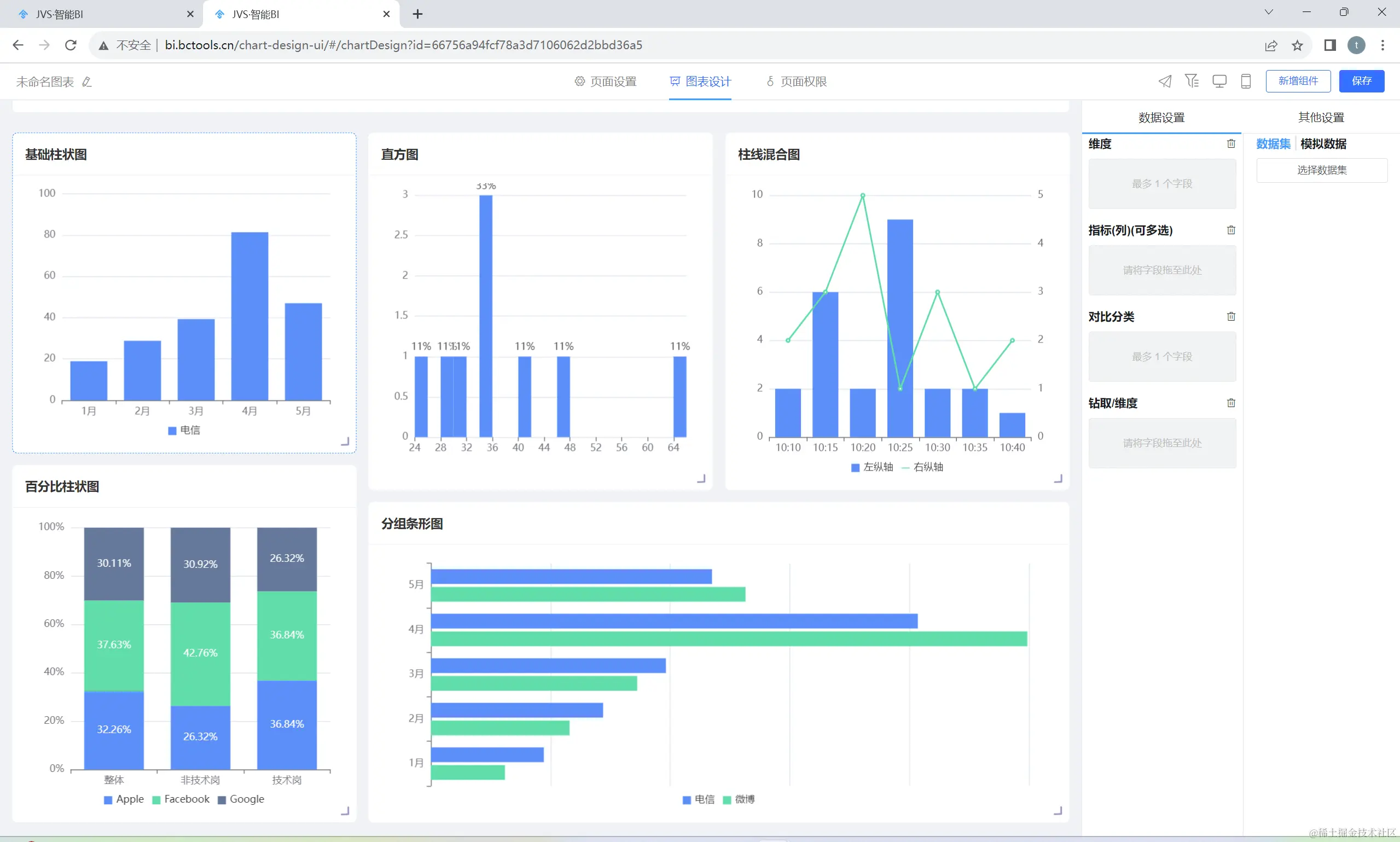Switch to mobile phone preview icon
The image size is (1400, 842).
1246,81
